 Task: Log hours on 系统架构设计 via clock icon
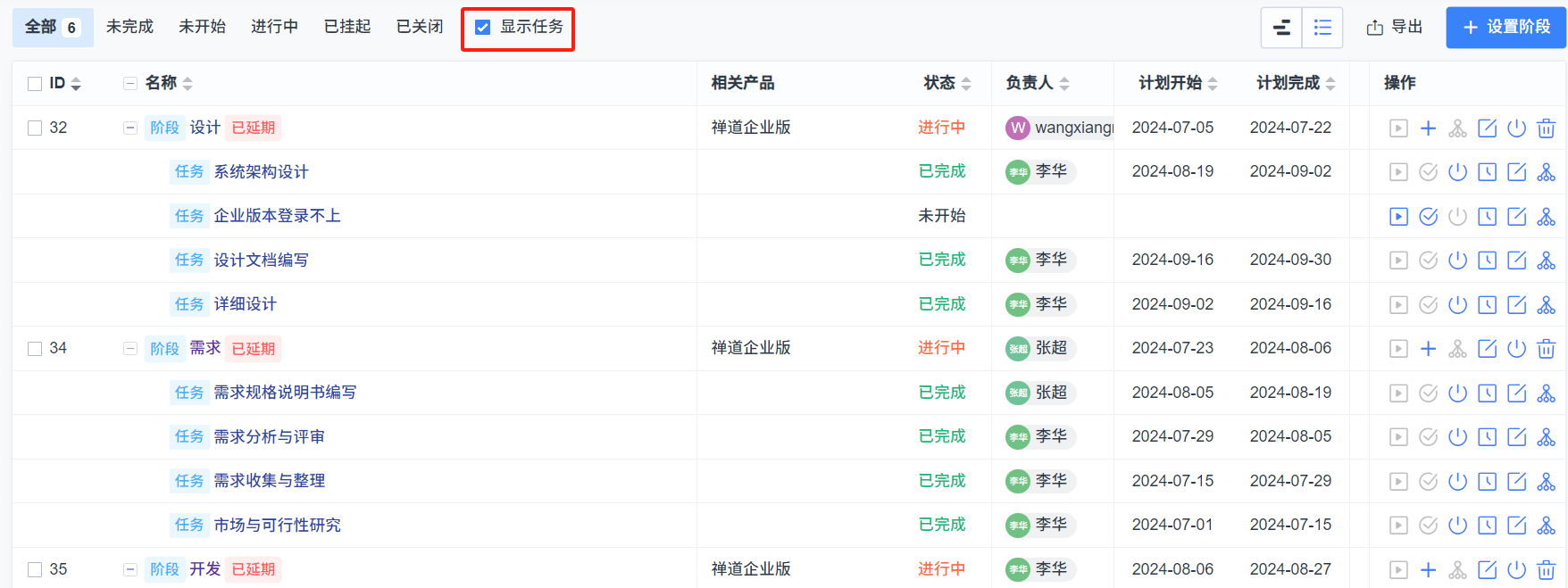(x=1488, y=172)
